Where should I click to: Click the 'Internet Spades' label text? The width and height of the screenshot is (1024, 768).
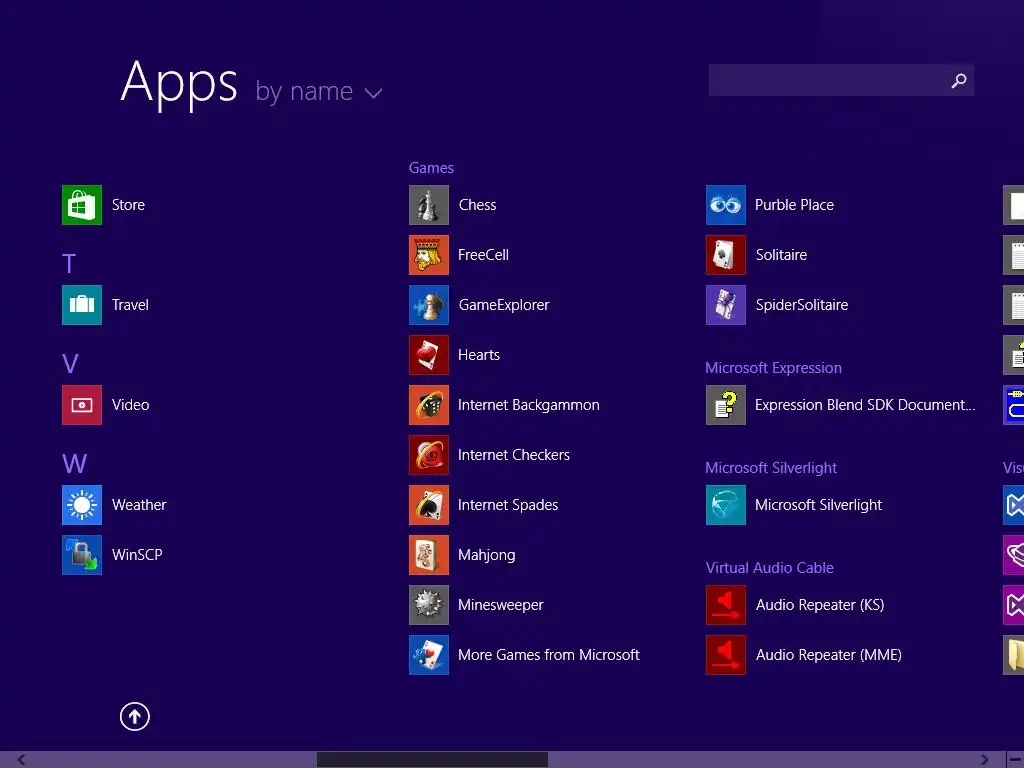point(508,505)
